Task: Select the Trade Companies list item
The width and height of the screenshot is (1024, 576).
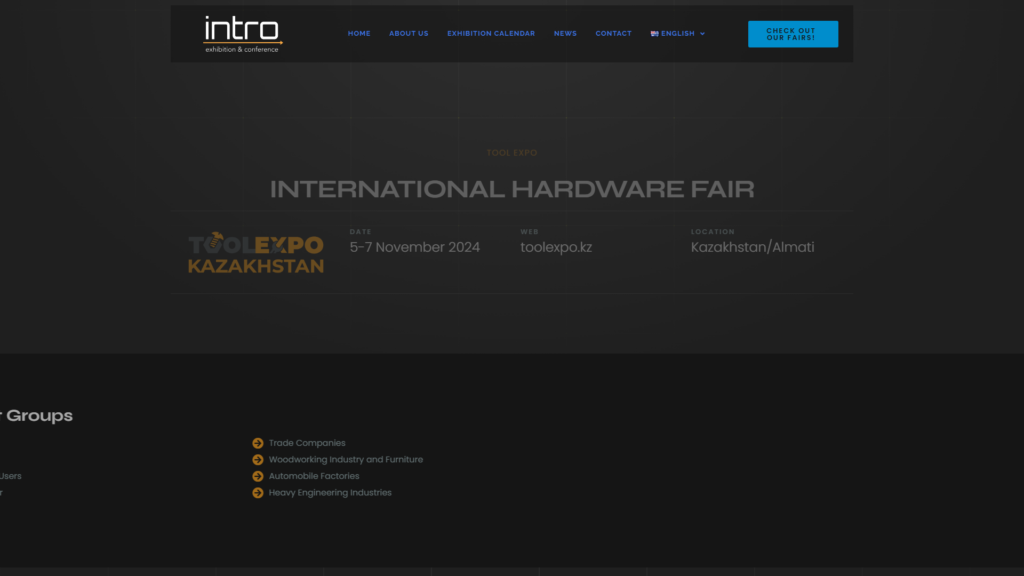Action: coord(307,443)
